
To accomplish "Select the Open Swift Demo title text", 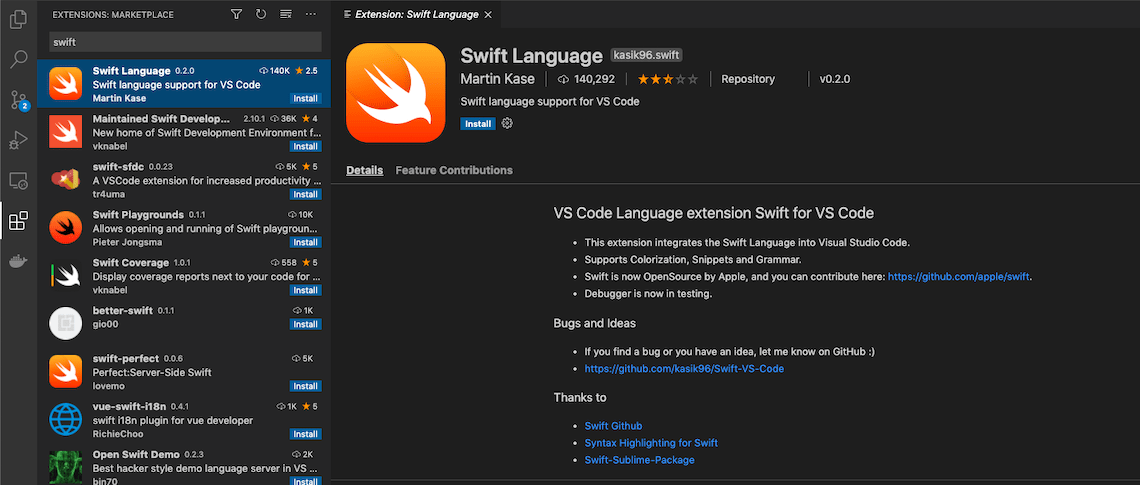I will [x=136, y=454].
